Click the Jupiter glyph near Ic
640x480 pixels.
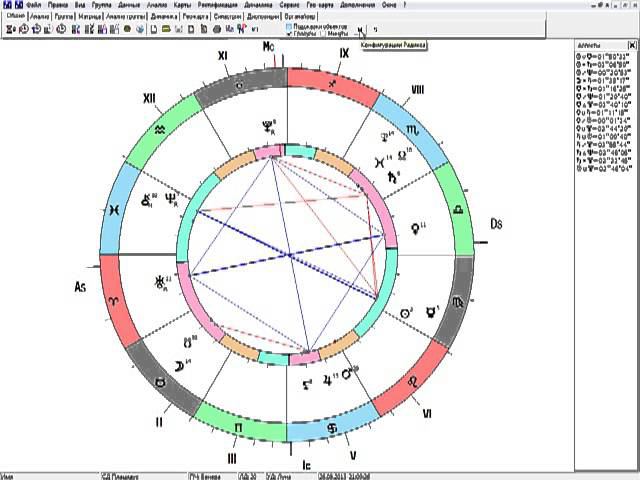pos(328,380)
